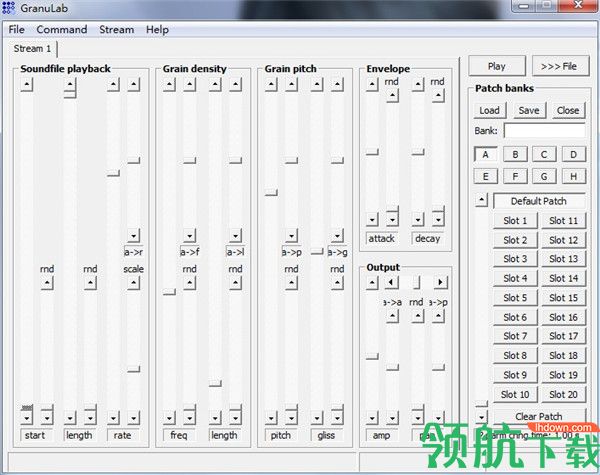The height and width of the screenshot is (475, 600).
Task: Click up arrow of envelope decay slider
Action: [x=418, y=84]
